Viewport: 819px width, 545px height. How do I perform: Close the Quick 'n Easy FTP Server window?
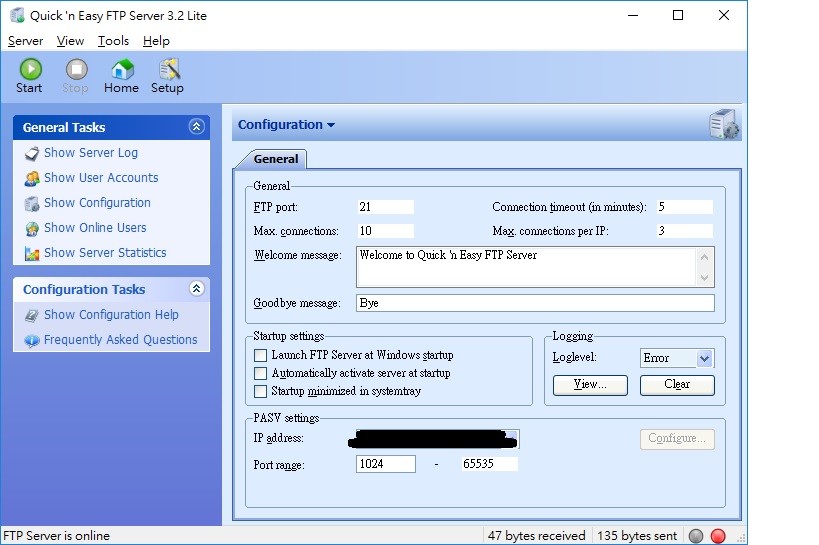[723, 15]
